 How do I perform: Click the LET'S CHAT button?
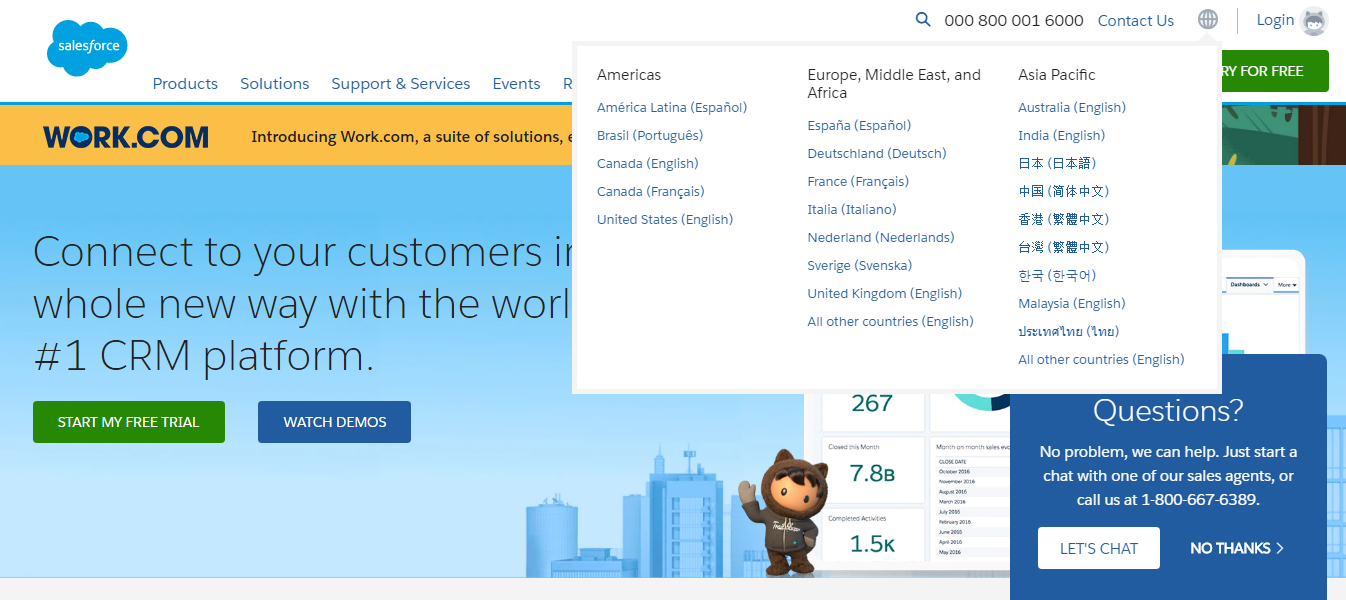click(x=1099, y=548)
